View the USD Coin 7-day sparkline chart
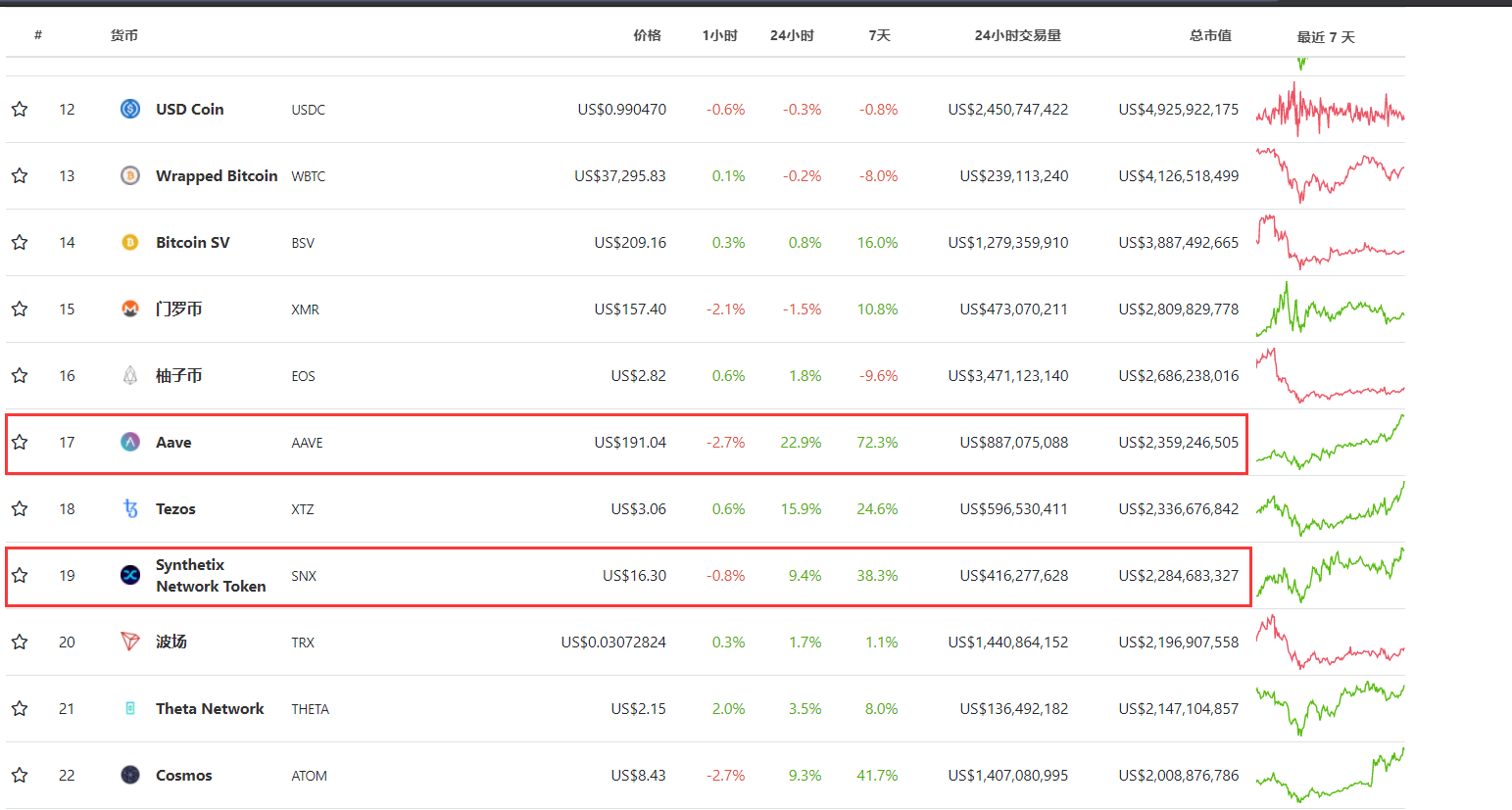1512x810 pixels. click(x=1330, y=109)
